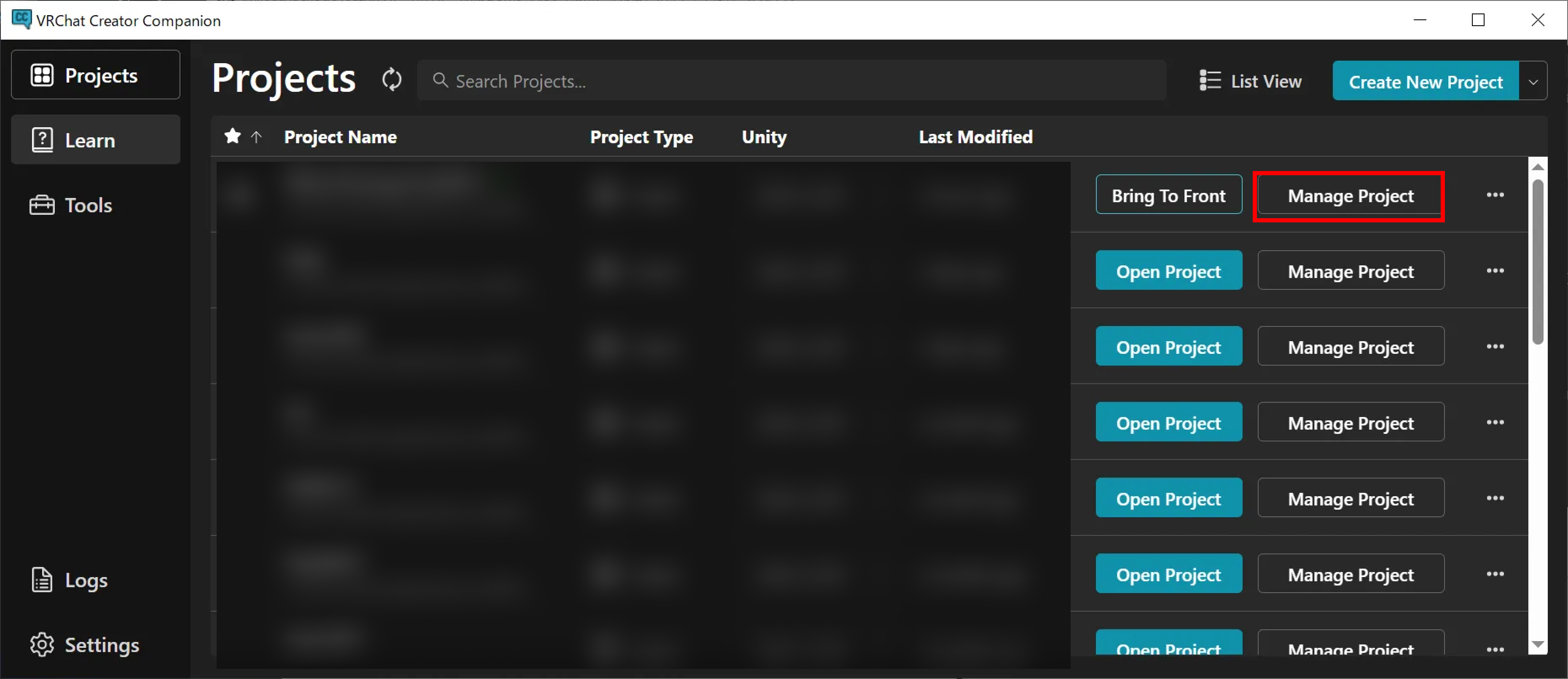
Task: Click the refresh projects icon
Action: click(392, 80)
